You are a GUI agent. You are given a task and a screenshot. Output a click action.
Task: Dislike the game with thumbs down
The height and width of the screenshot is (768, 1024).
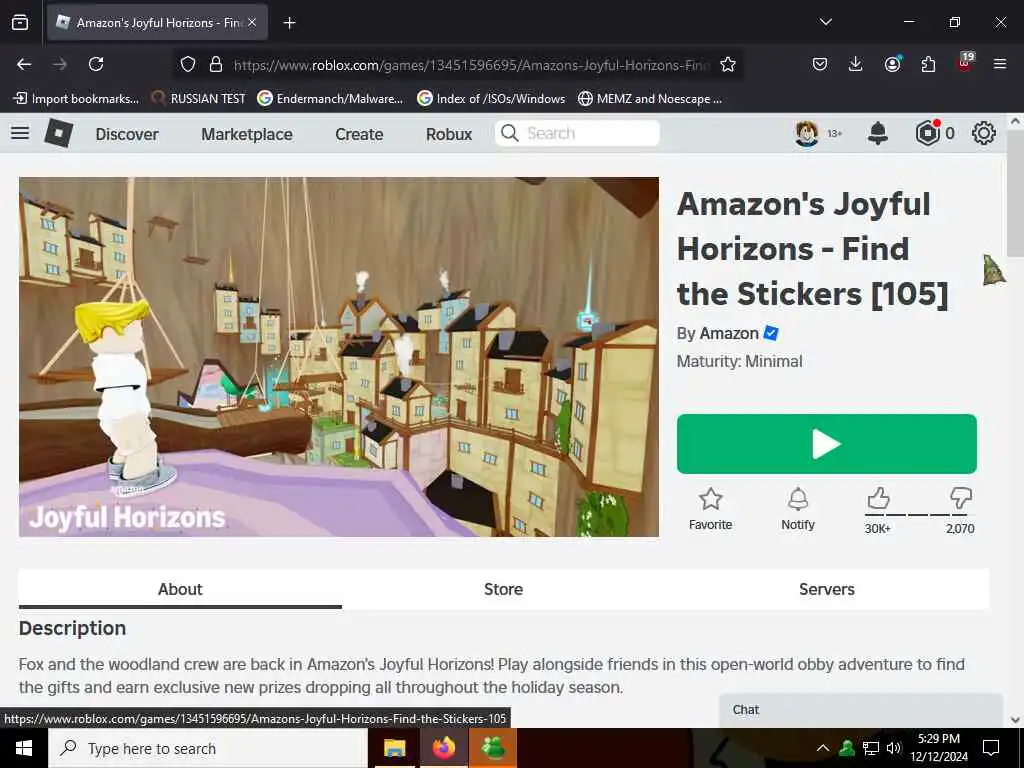tap(961, 499)
